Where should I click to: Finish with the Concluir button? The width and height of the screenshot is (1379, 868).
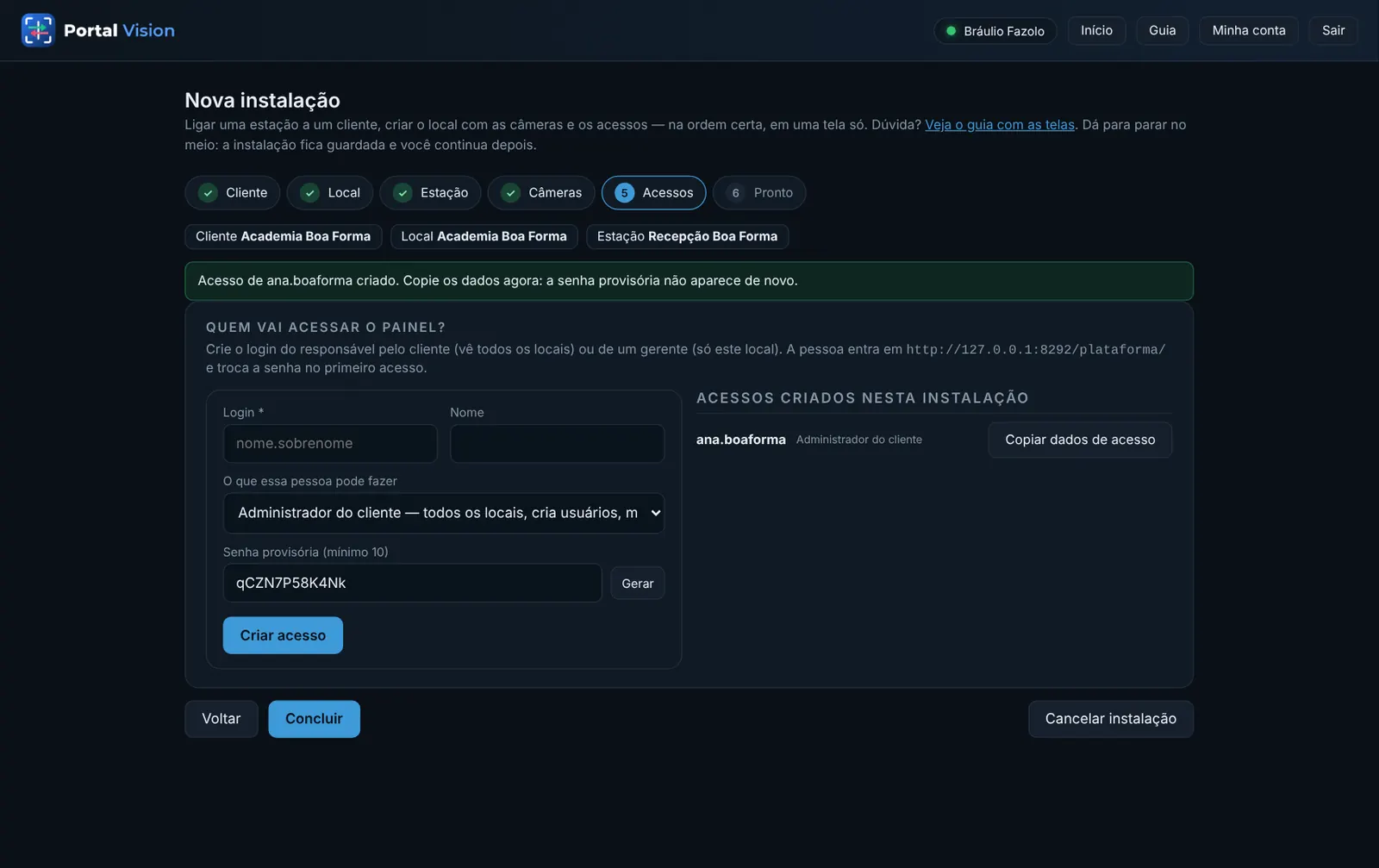[x=314, y=719]
